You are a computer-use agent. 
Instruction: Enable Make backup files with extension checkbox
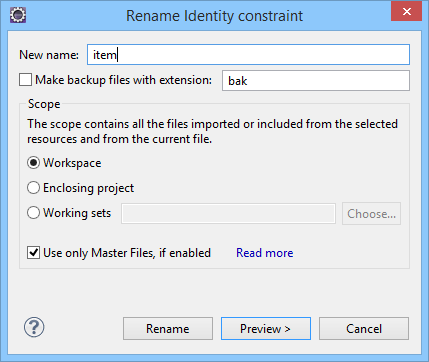(x=25, y=80)
